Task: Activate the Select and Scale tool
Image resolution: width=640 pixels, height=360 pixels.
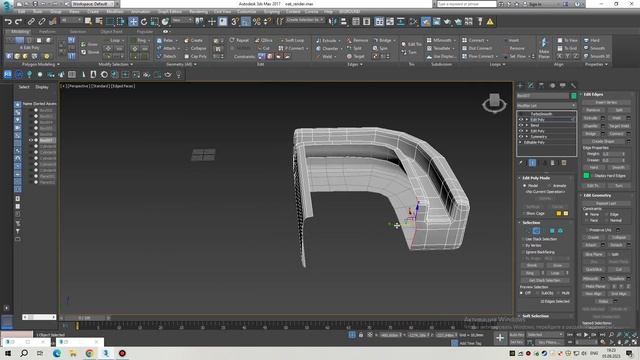Action: [x=154, y=22]
